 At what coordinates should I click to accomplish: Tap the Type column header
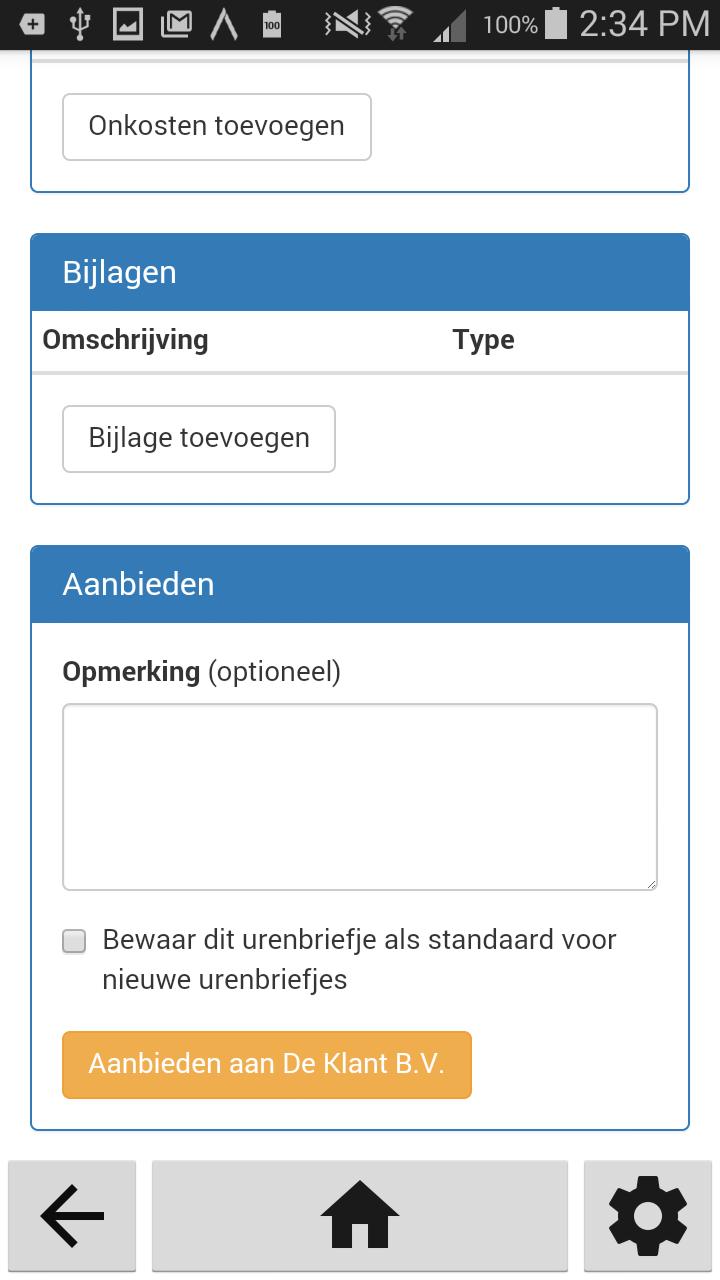pyautogui.click(x=483, y=340)
